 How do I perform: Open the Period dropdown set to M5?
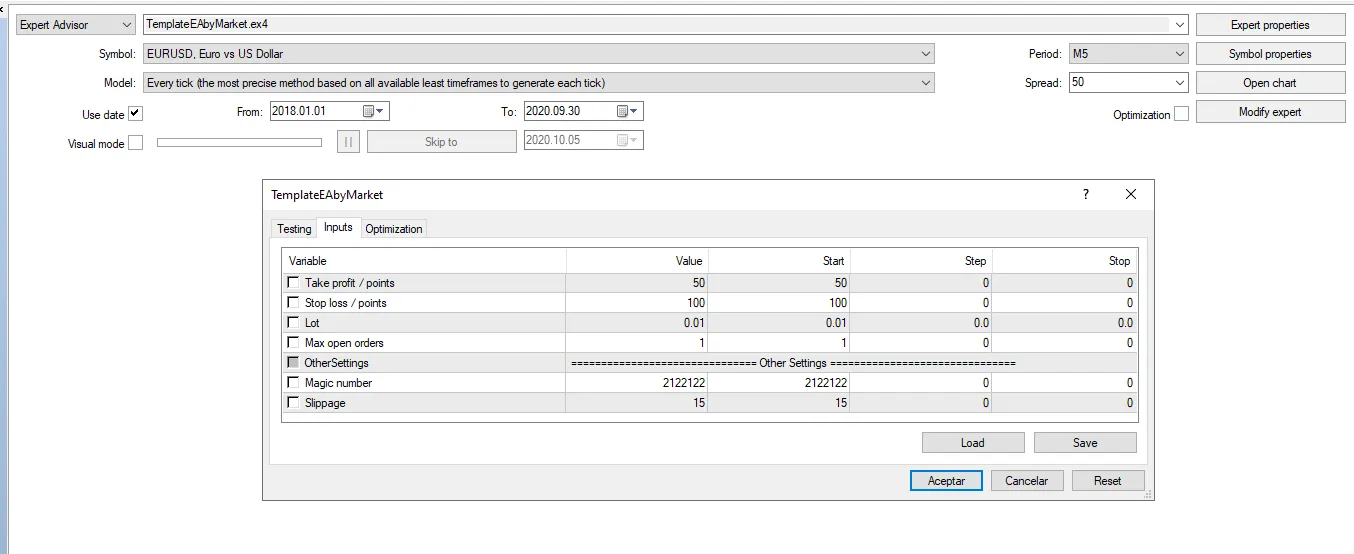(x=1180, y=54)
